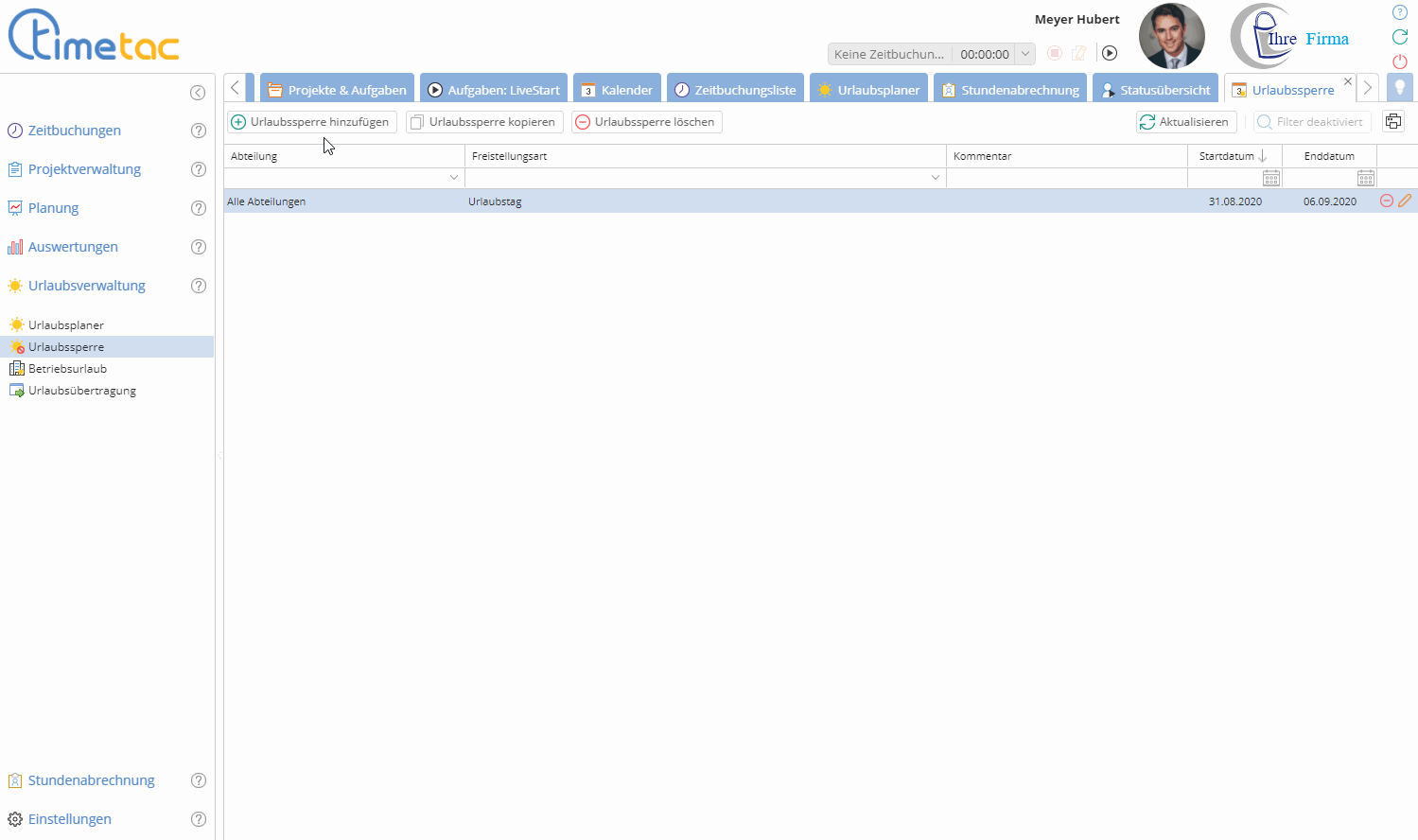Click Urlaubssperre hinzufügen button
The height and width of the screenshot is (840, 1418).
[311, 122]
